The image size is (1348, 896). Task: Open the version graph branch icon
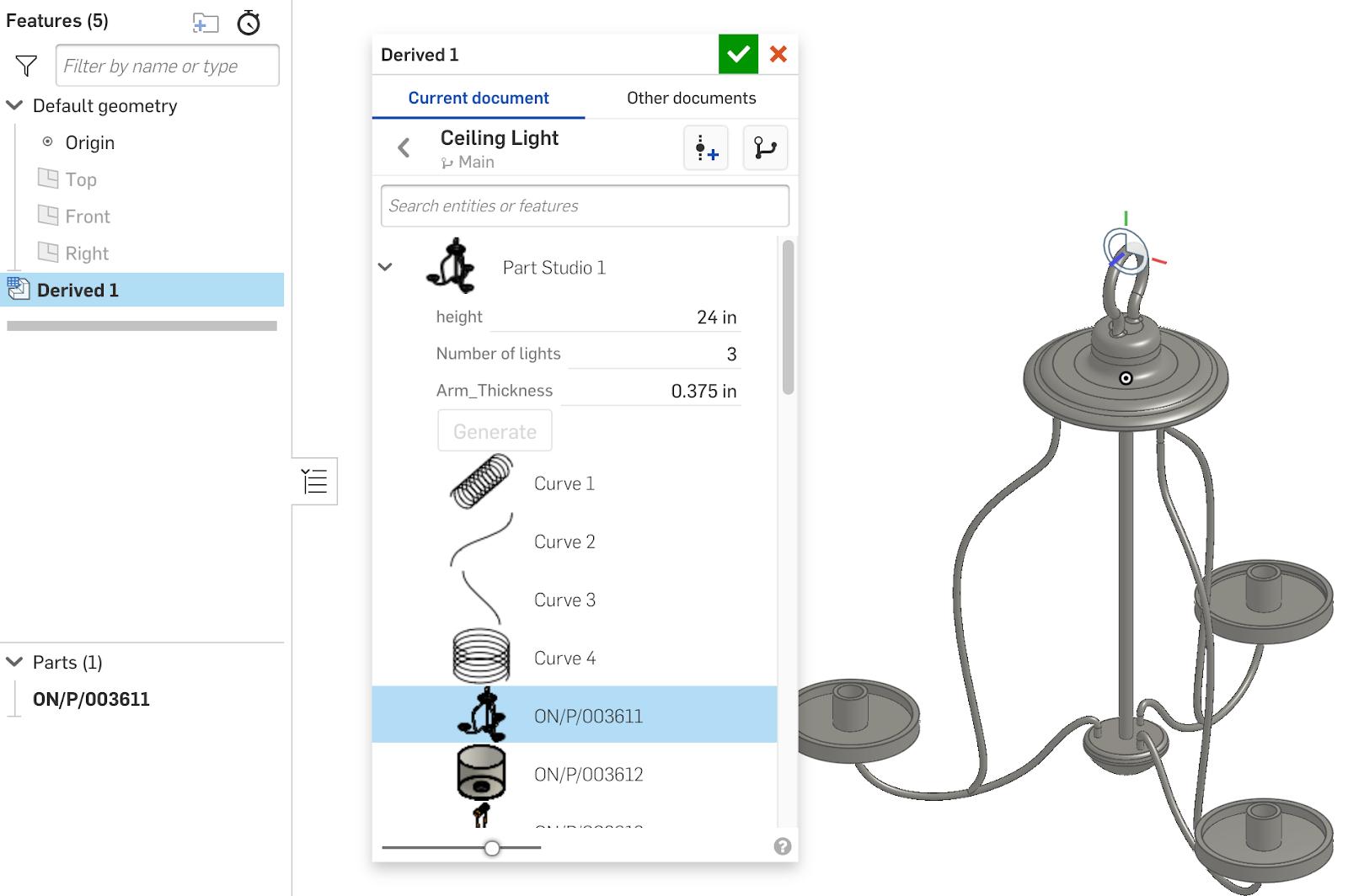(765, 149)
